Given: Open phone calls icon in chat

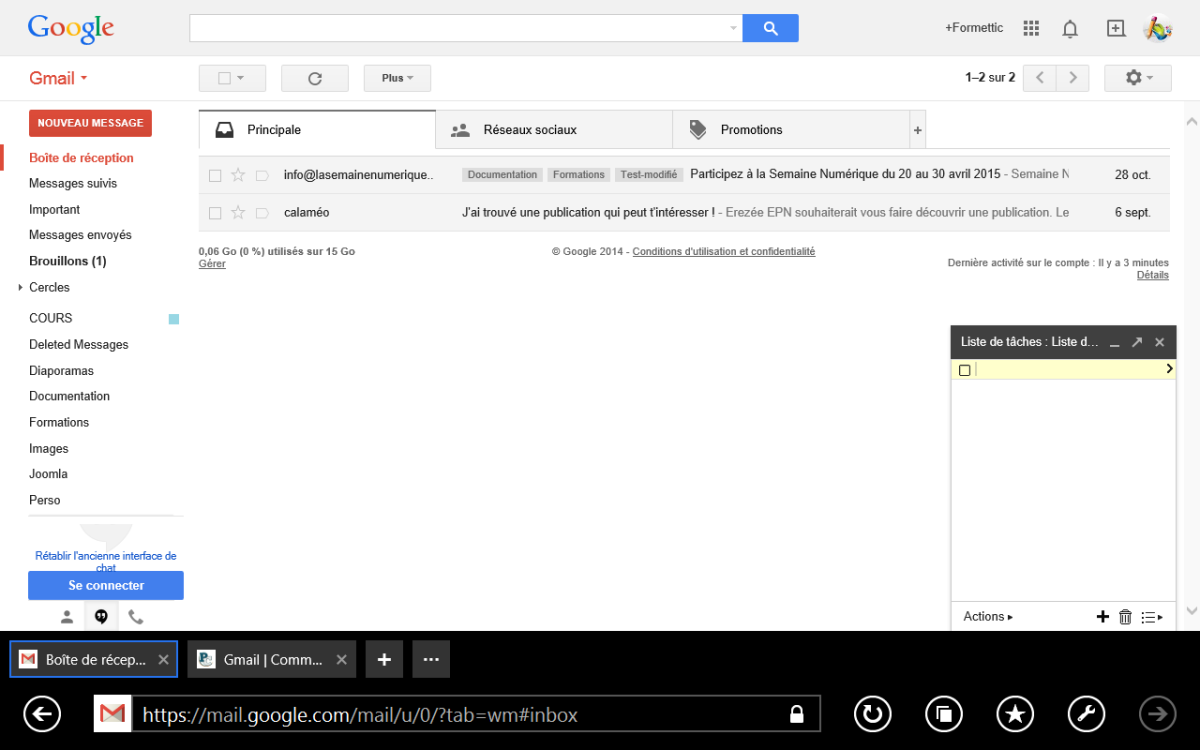Looking at the screenshot, I should (x=135, y=617).
